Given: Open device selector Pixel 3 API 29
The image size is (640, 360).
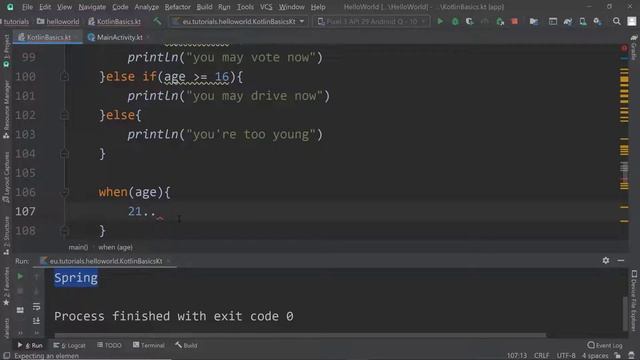Looking at the screenshot, I should pyautogui.click(x=371, y=21).
